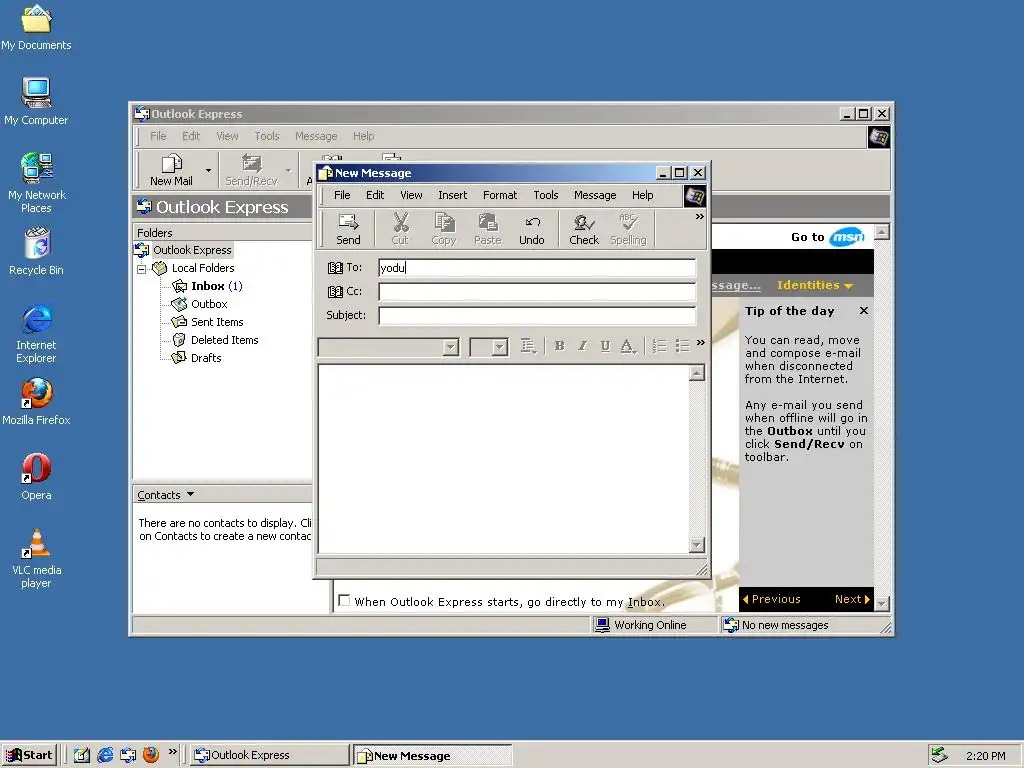Check 'go directly to my Inbox' checkbox
The width and height of the screenshot is (1024, 768).
344,600
